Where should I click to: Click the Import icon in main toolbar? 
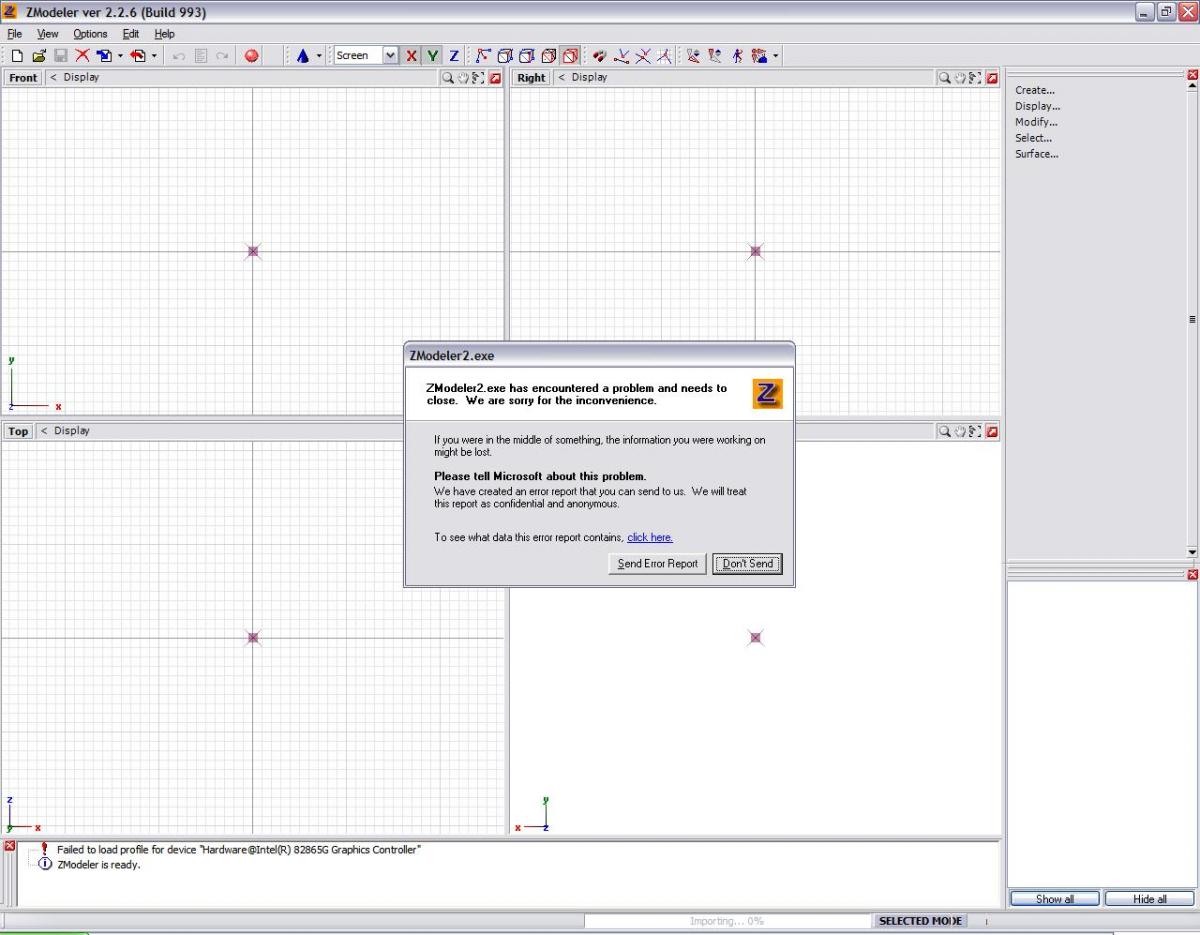pyautogui.click(x=104, y=56)
